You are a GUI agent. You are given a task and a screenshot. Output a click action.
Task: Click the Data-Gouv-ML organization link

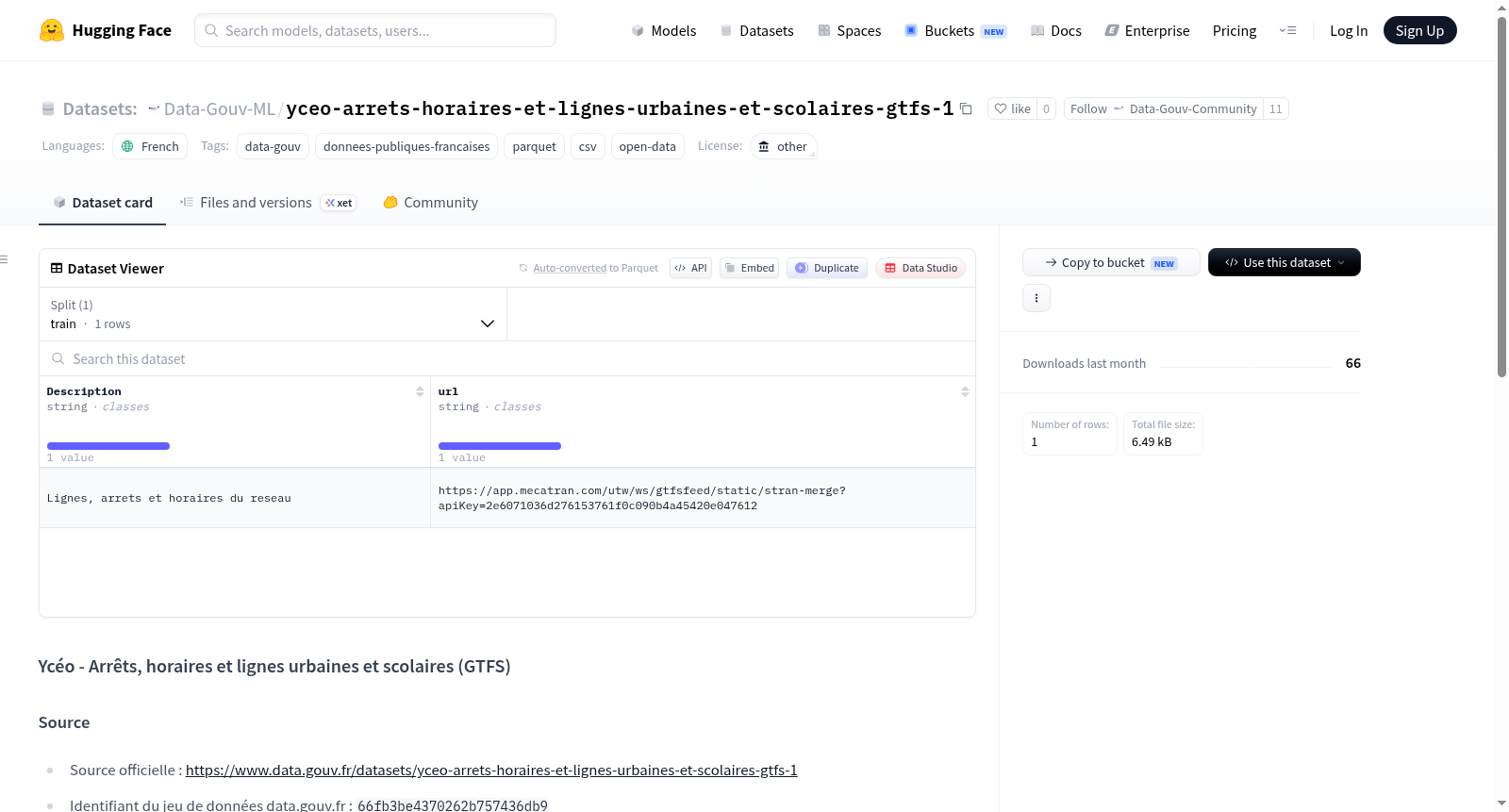219,108
